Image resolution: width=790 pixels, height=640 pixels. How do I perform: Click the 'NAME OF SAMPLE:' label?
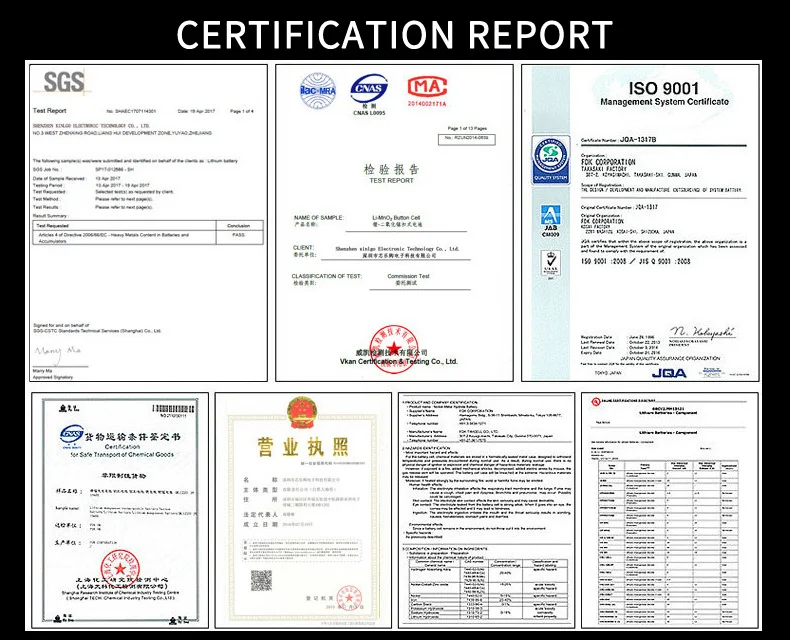pyautogui.click(x=318, y=218)
